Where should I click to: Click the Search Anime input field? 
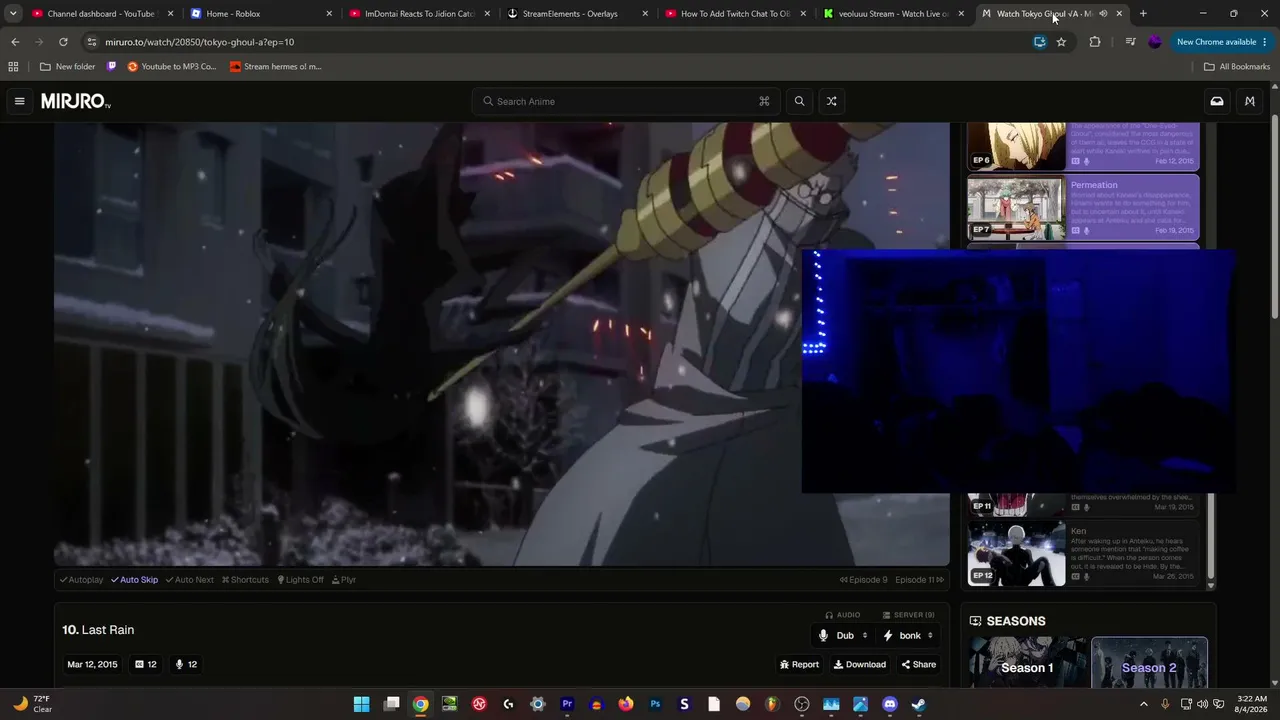(x=624, y=101)
